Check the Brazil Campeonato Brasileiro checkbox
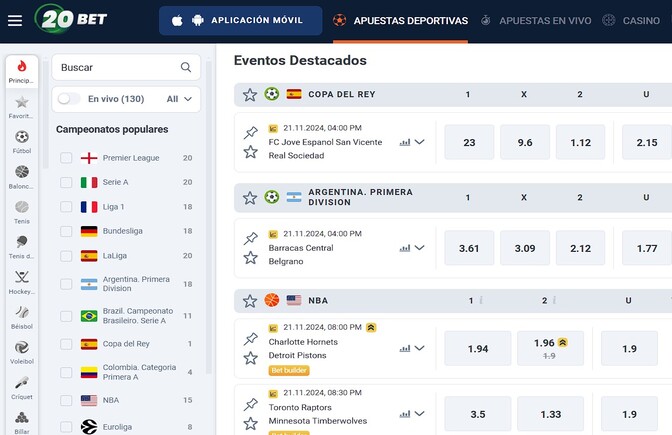 (66, 316)
